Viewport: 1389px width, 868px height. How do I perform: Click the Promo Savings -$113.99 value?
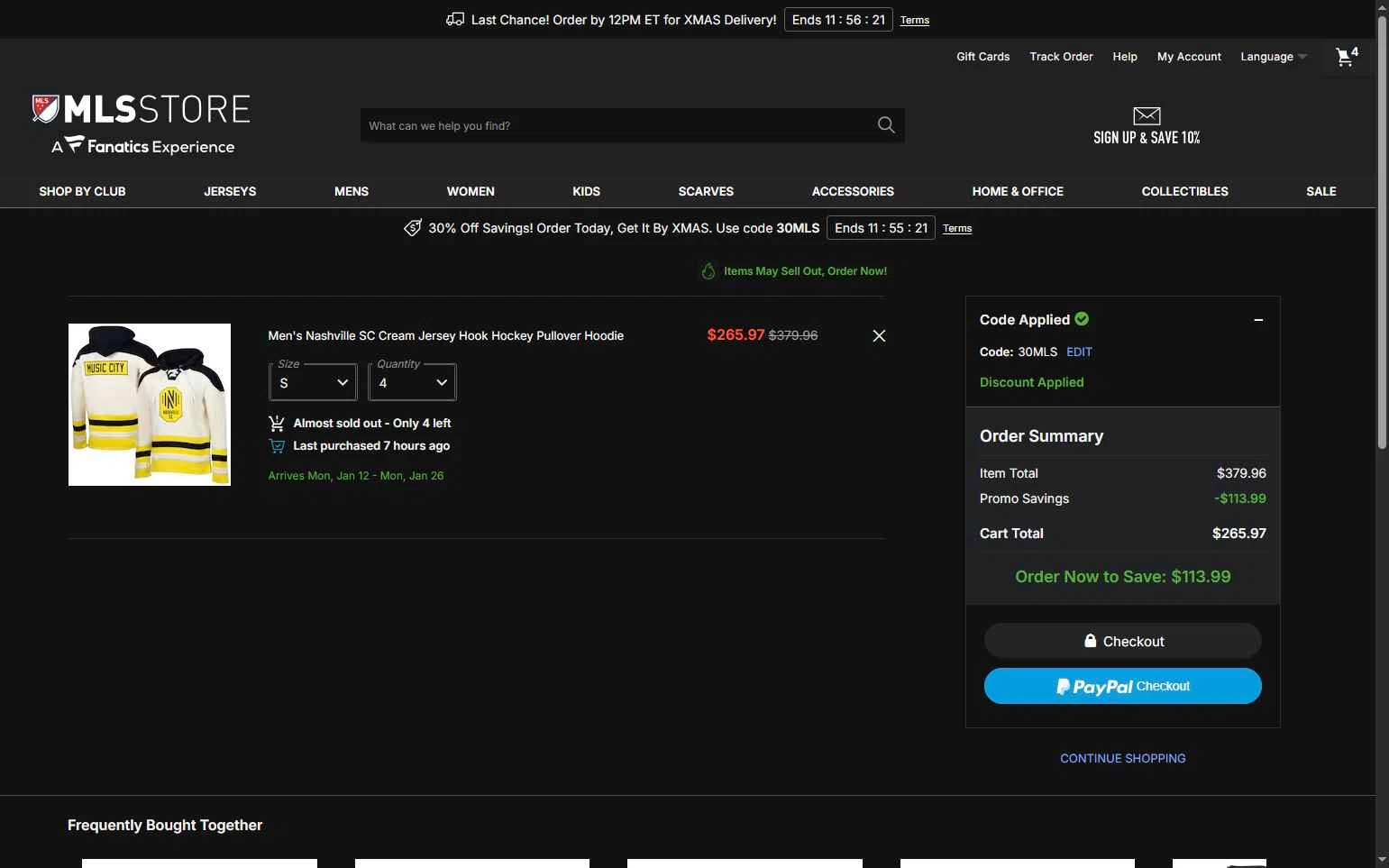click(1240, 498)
